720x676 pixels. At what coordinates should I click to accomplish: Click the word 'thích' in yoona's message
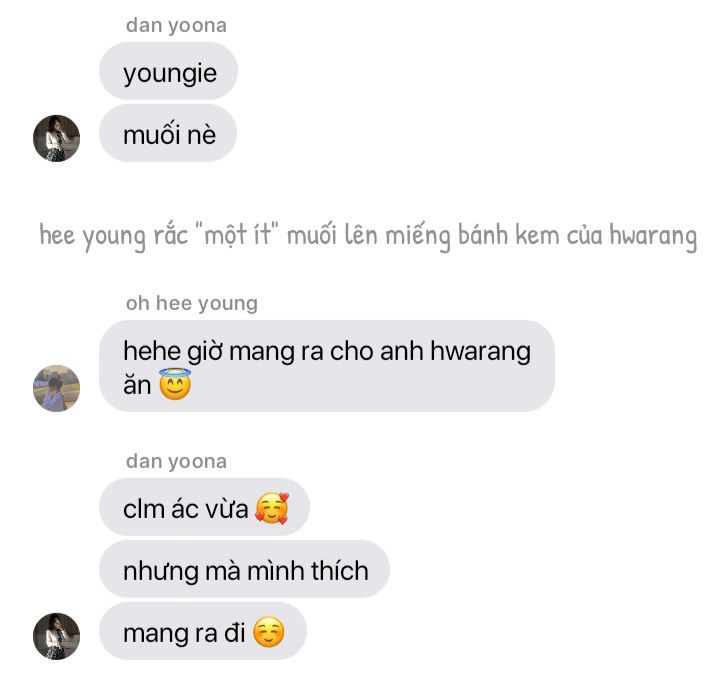(340, 571)
